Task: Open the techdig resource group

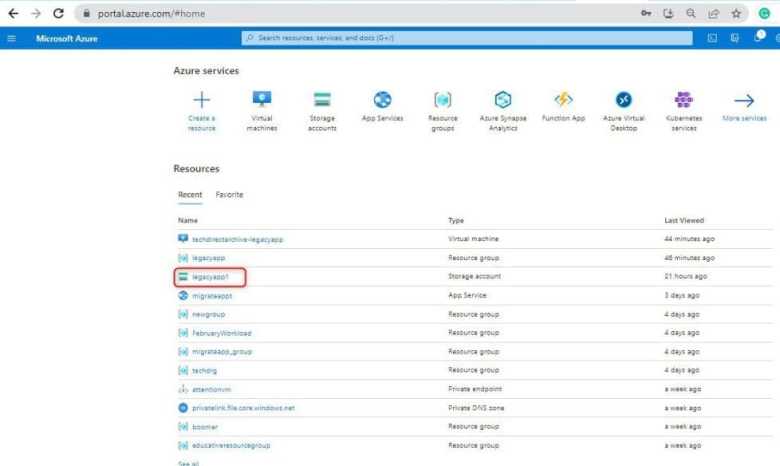Action: (x=204, y=371)
